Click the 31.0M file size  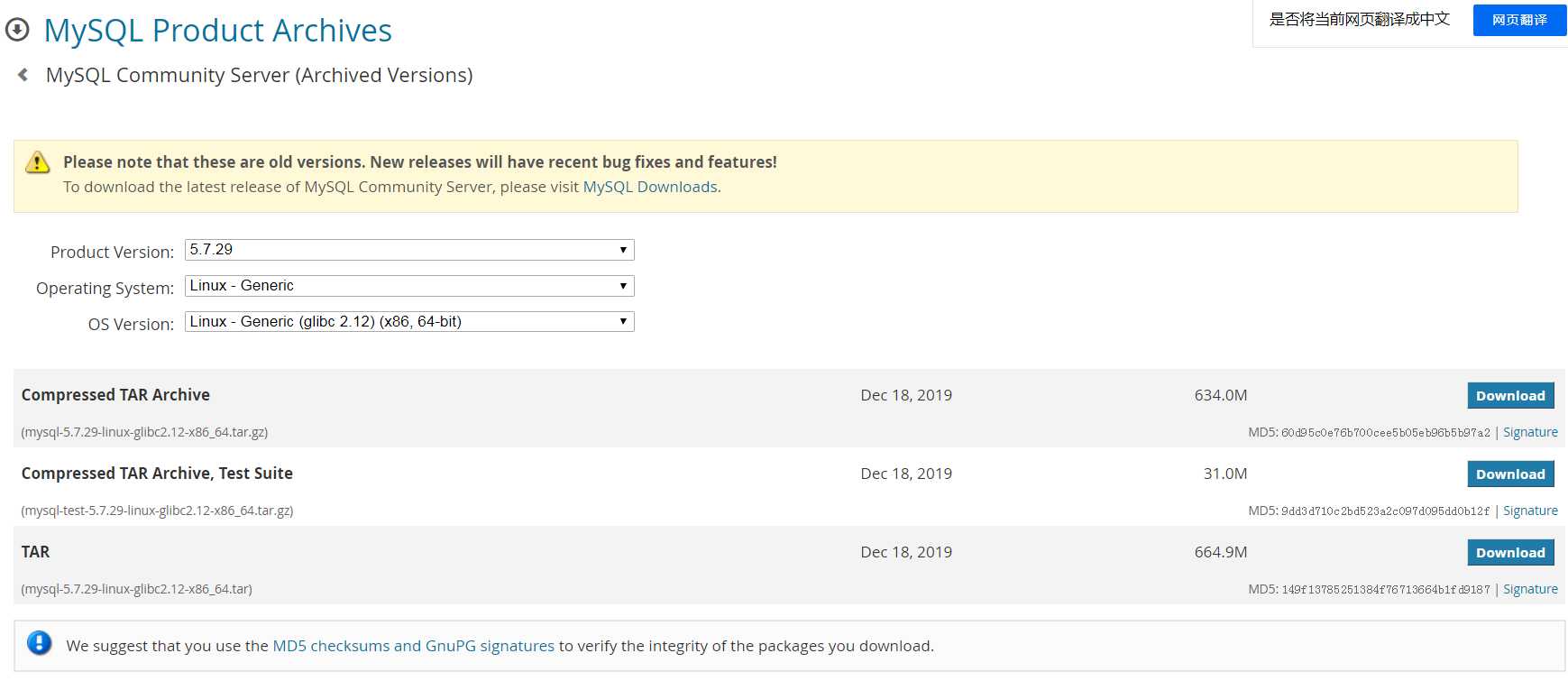tap(1225, 474)
